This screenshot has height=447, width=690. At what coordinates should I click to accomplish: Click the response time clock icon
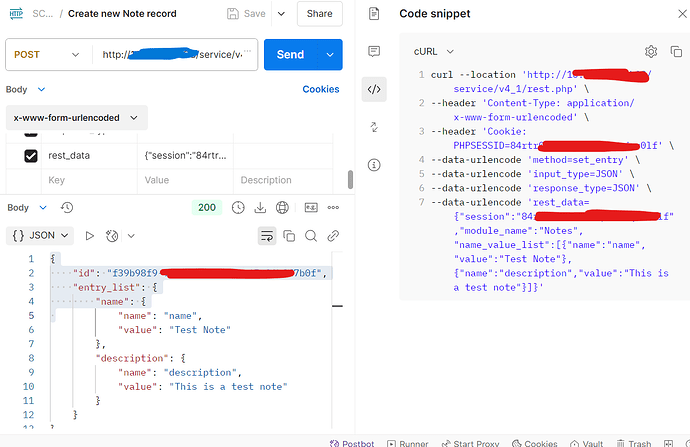tap(238, 208)
